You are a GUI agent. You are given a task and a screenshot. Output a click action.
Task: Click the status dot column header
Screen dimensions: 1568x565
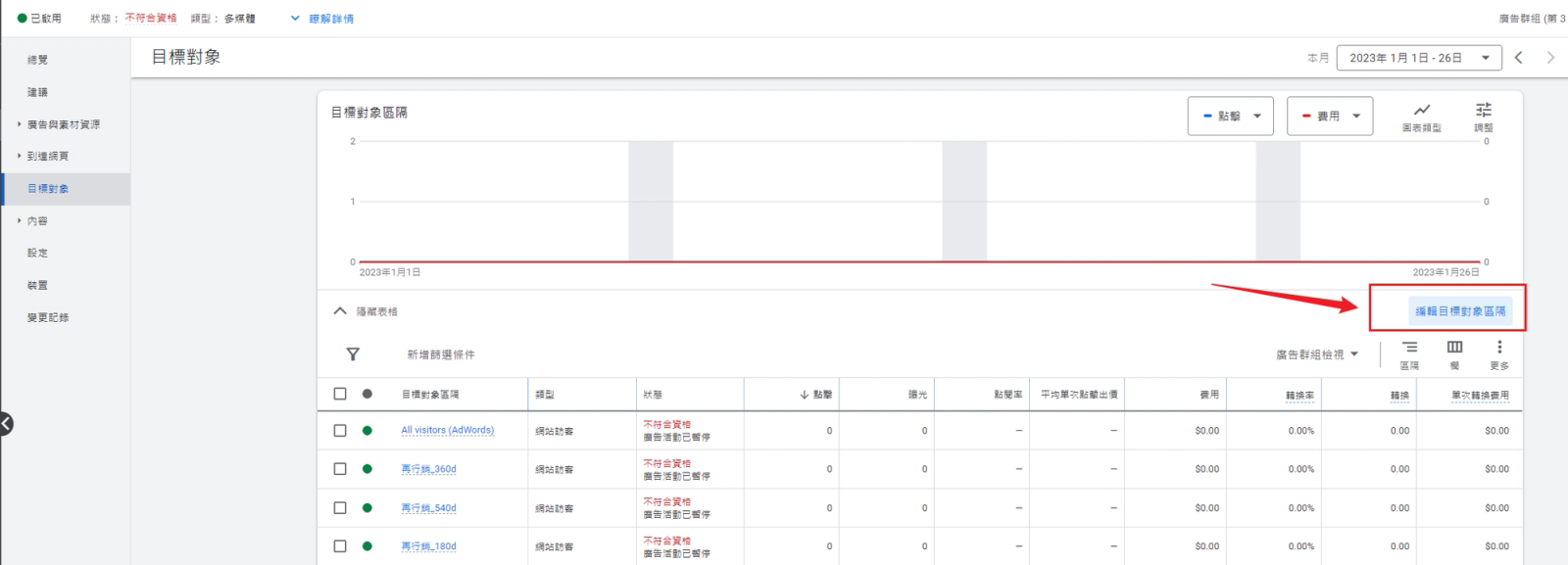click(367, 394)
